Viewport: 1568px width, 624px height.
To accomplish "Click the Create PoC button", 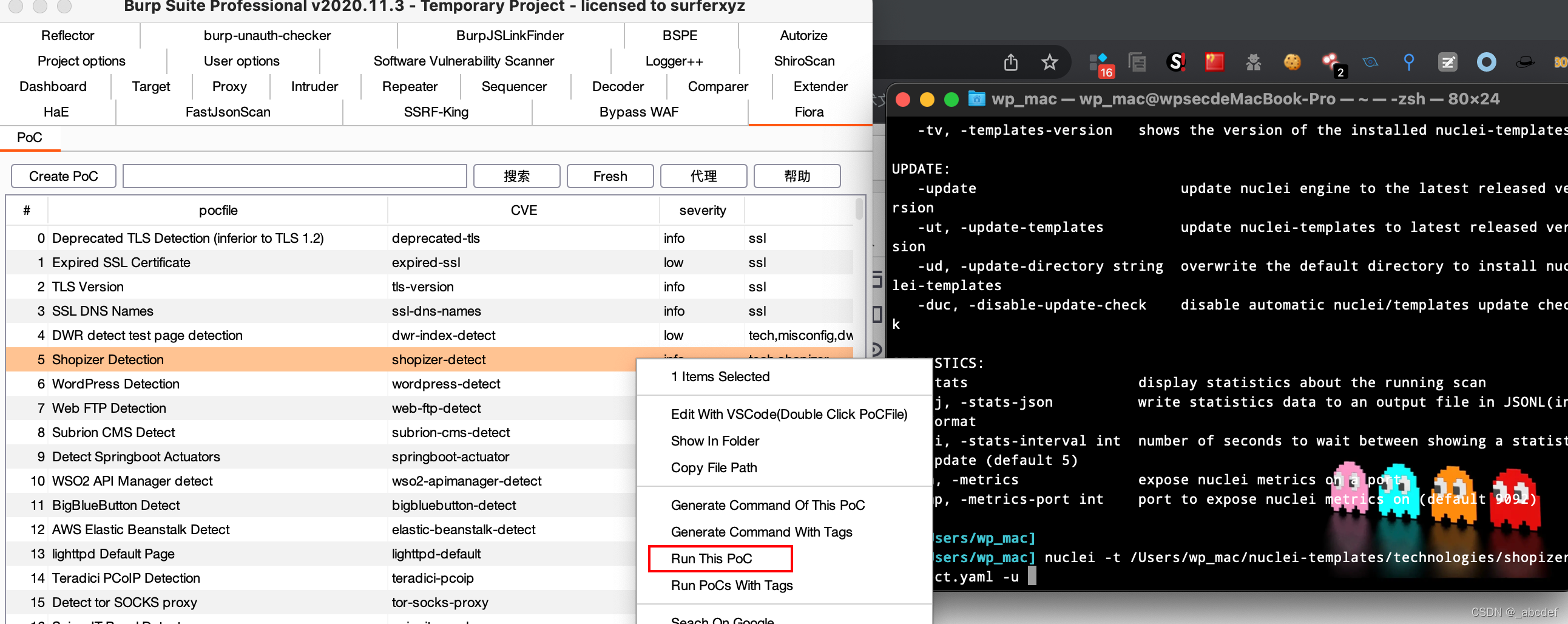I will click(63, 177).
